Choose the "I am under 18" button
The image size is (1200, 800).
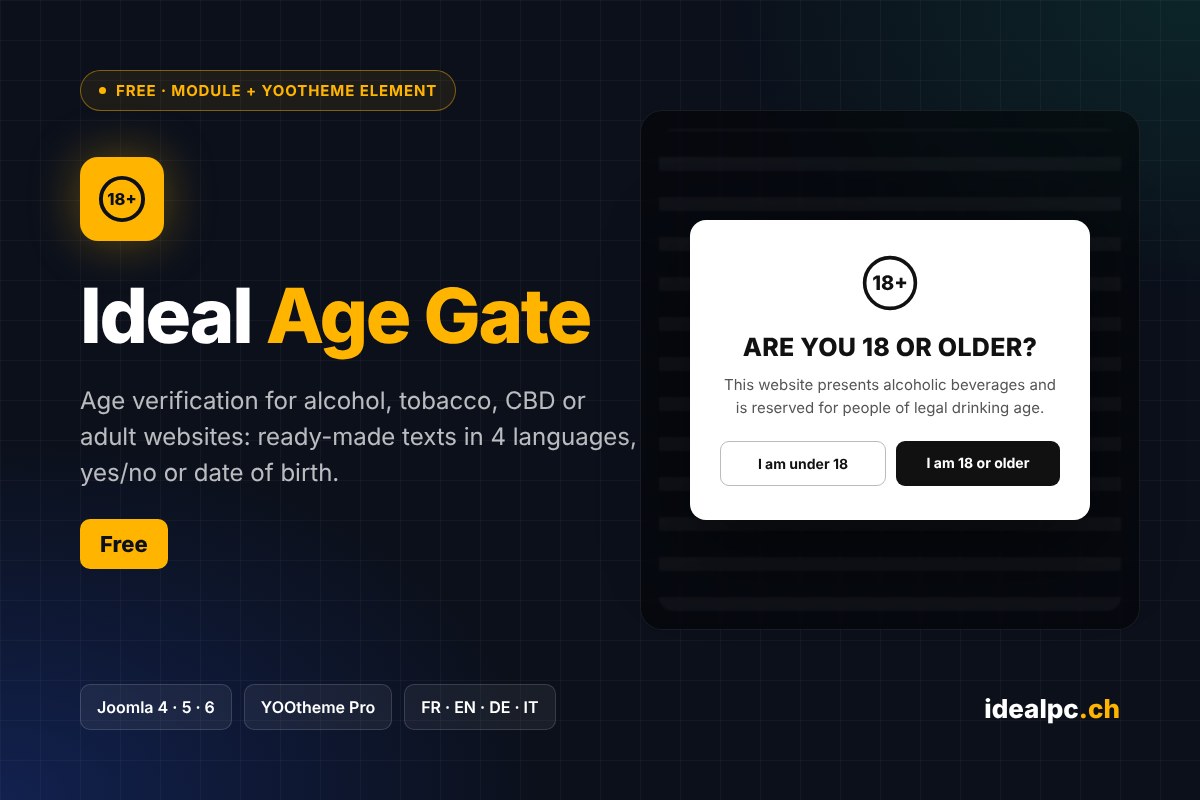point(803,464)
